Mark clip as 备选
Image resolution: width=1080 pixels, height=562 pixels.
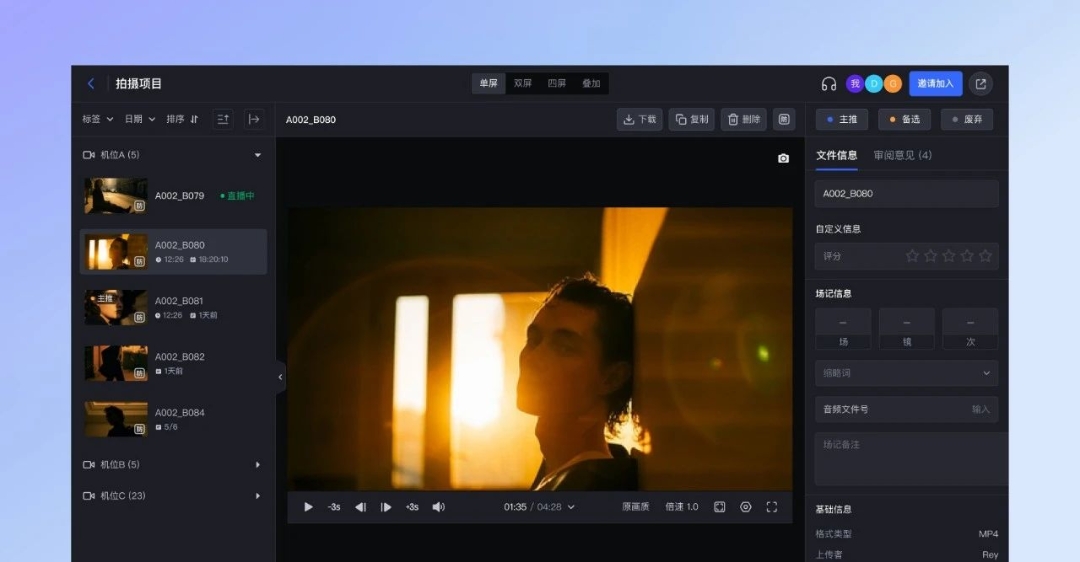coord(904,119)
